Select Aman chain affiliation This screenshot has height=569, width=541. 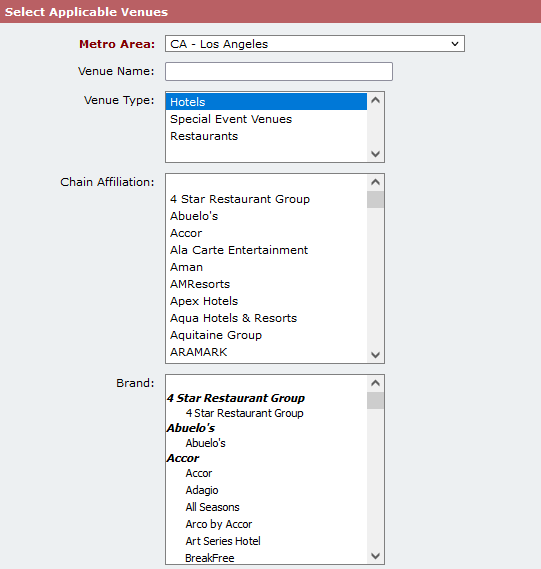(266, 267)
